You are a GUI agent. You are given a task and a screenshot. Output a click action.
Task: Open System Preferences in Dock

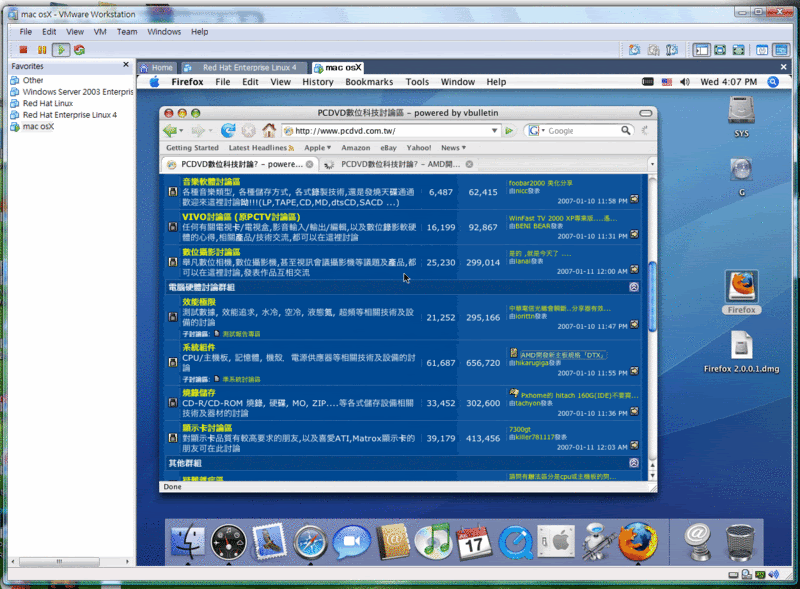pos(556,541)
